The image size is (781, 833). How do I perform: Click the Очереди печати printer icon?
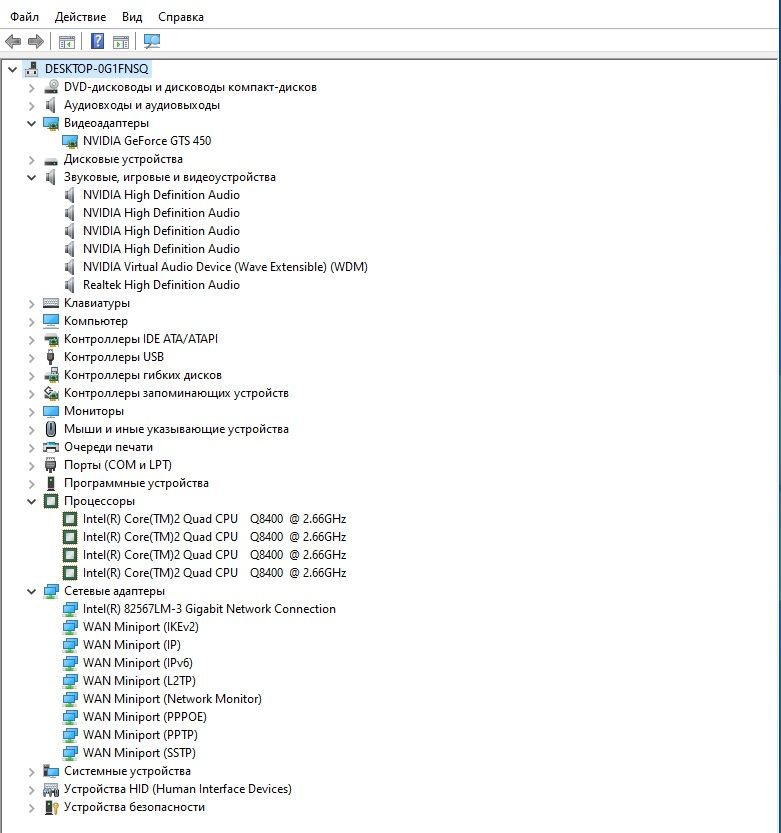51,447
